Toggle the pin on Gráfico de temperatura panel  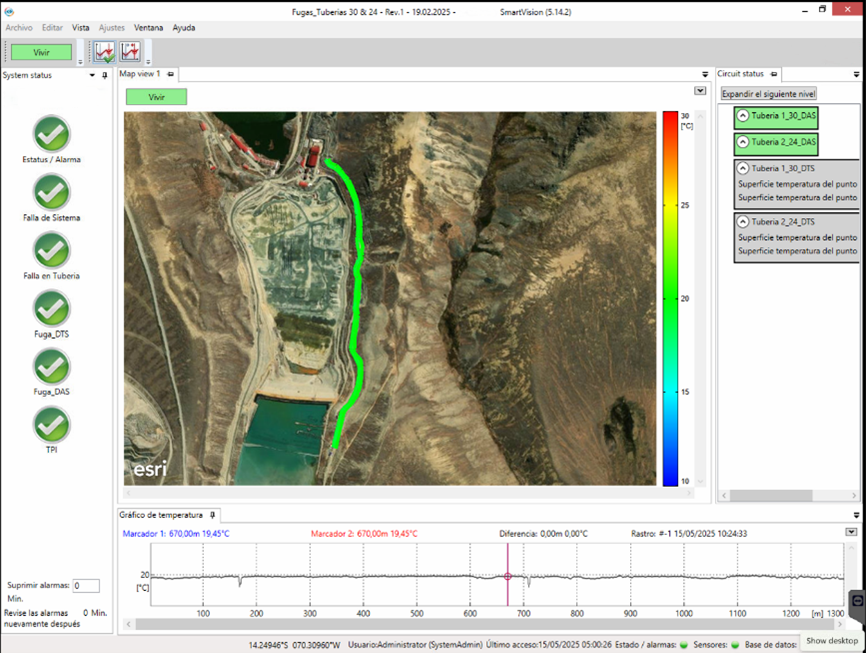[x=212, y=515]
